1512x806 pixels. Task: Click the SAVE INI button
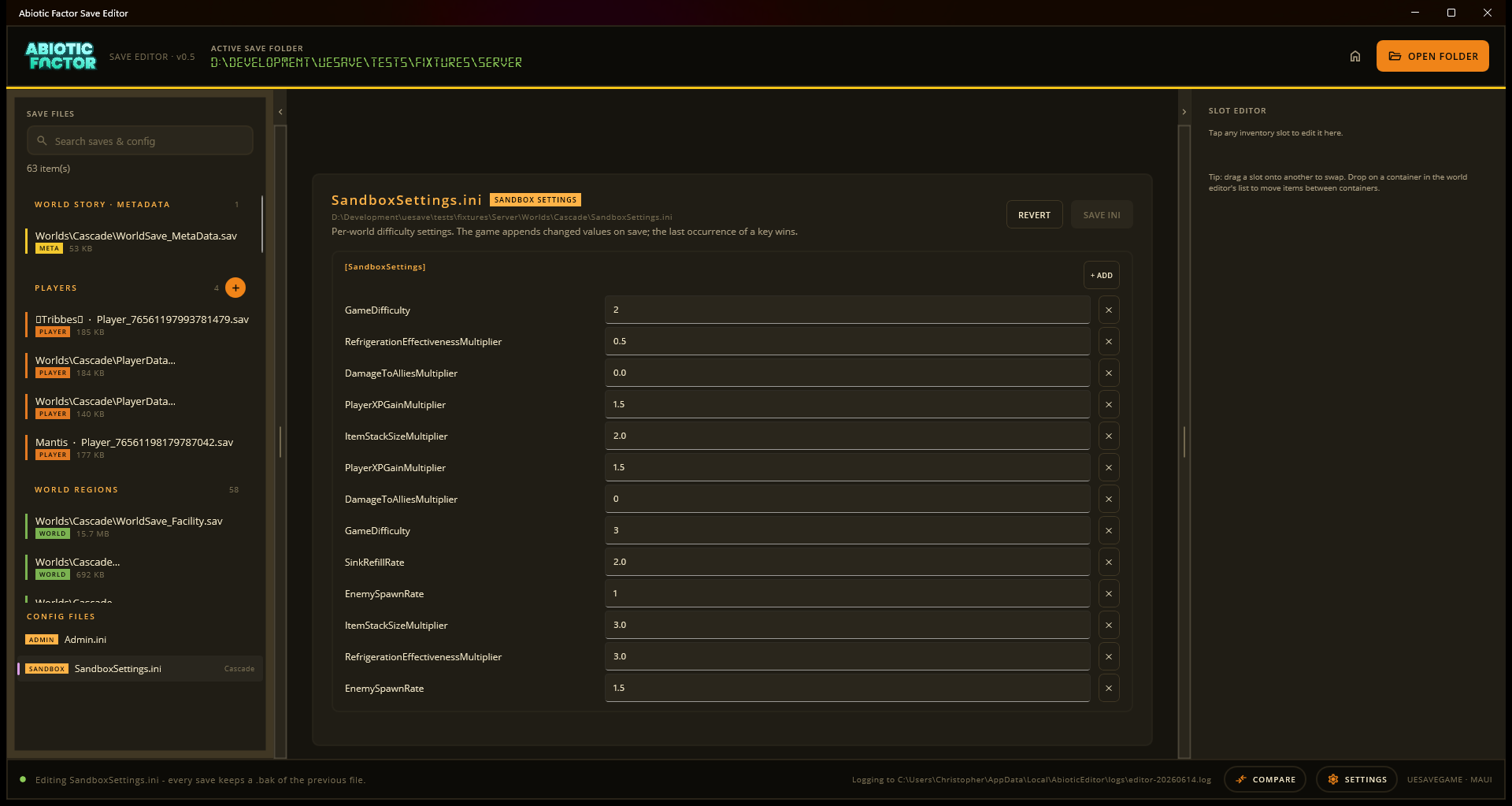coord(1102,215)
